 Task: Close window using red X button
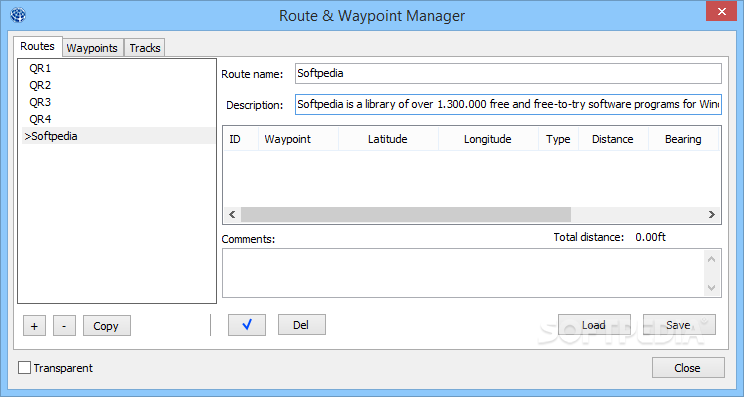pyautogui.click(x=721, y=11)
